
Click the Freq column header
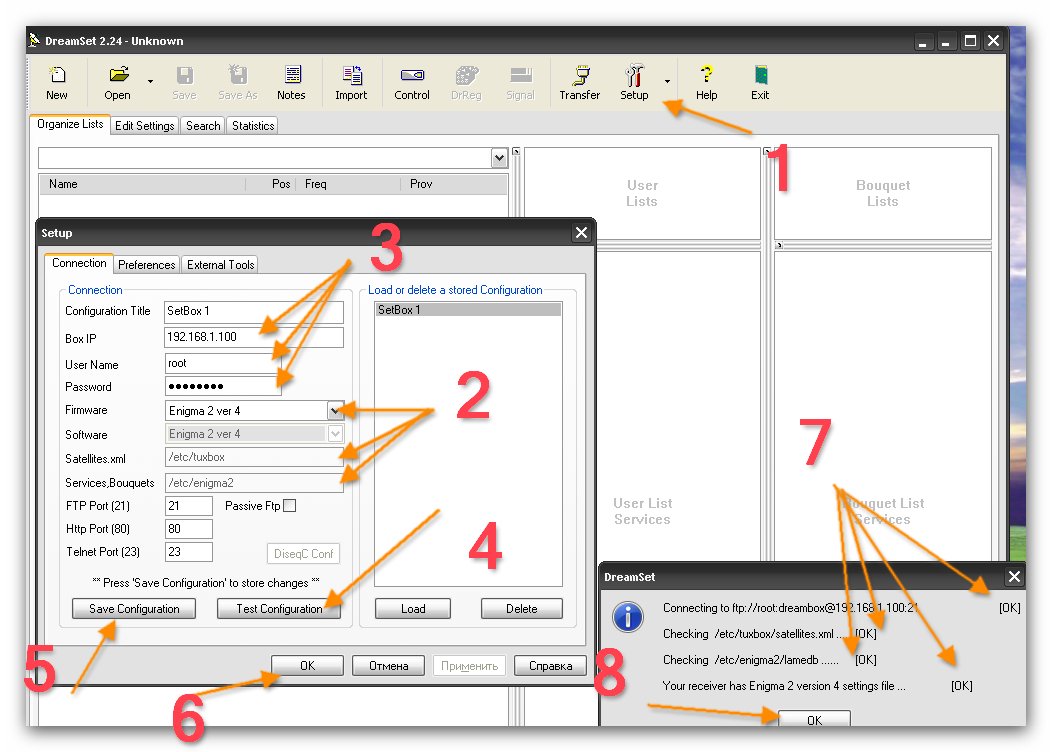coord(348,184)
